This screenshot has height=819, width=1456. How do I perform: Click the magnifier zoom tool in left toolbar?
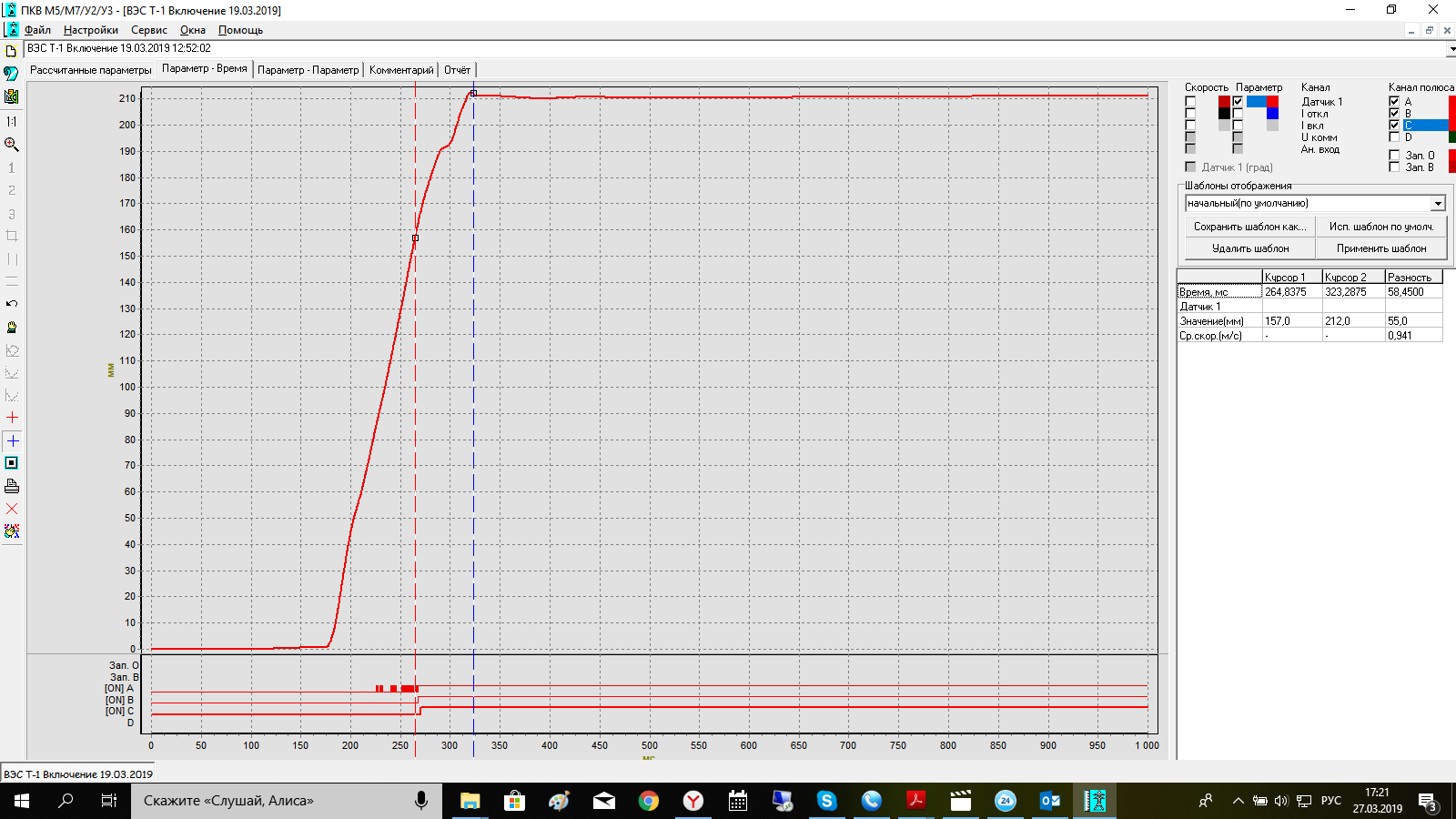[12, 145]
